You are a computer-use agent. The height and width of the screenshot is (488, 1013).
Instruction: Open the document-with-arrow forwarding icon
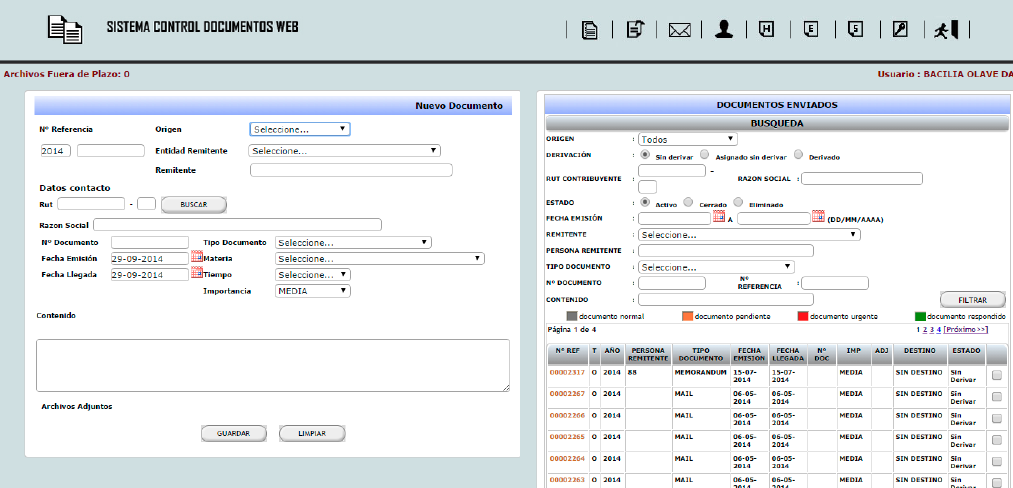point(636,29)
